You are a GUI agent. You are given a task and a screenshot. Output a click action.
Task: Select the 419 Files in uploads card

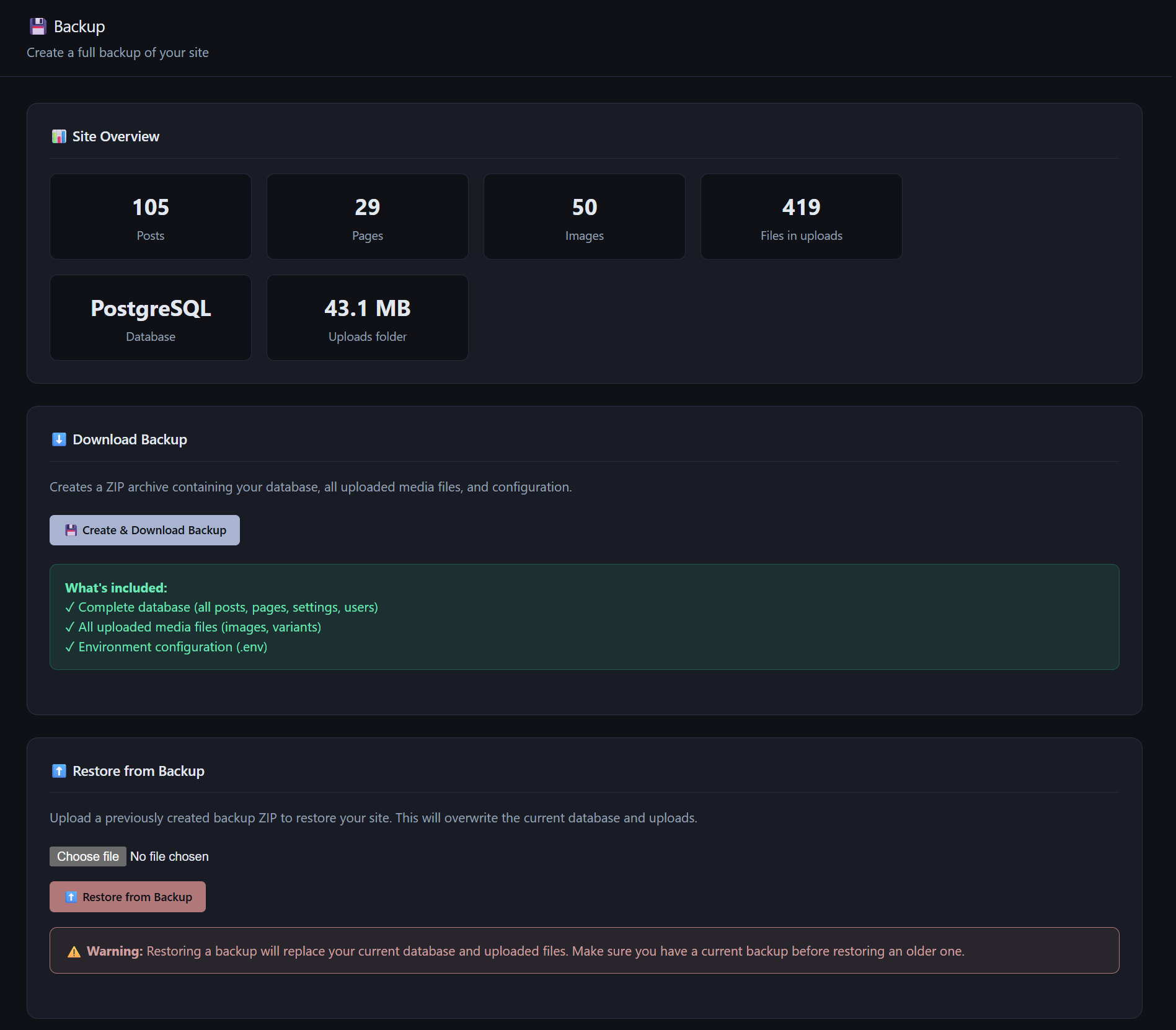(x=802, y=216)
